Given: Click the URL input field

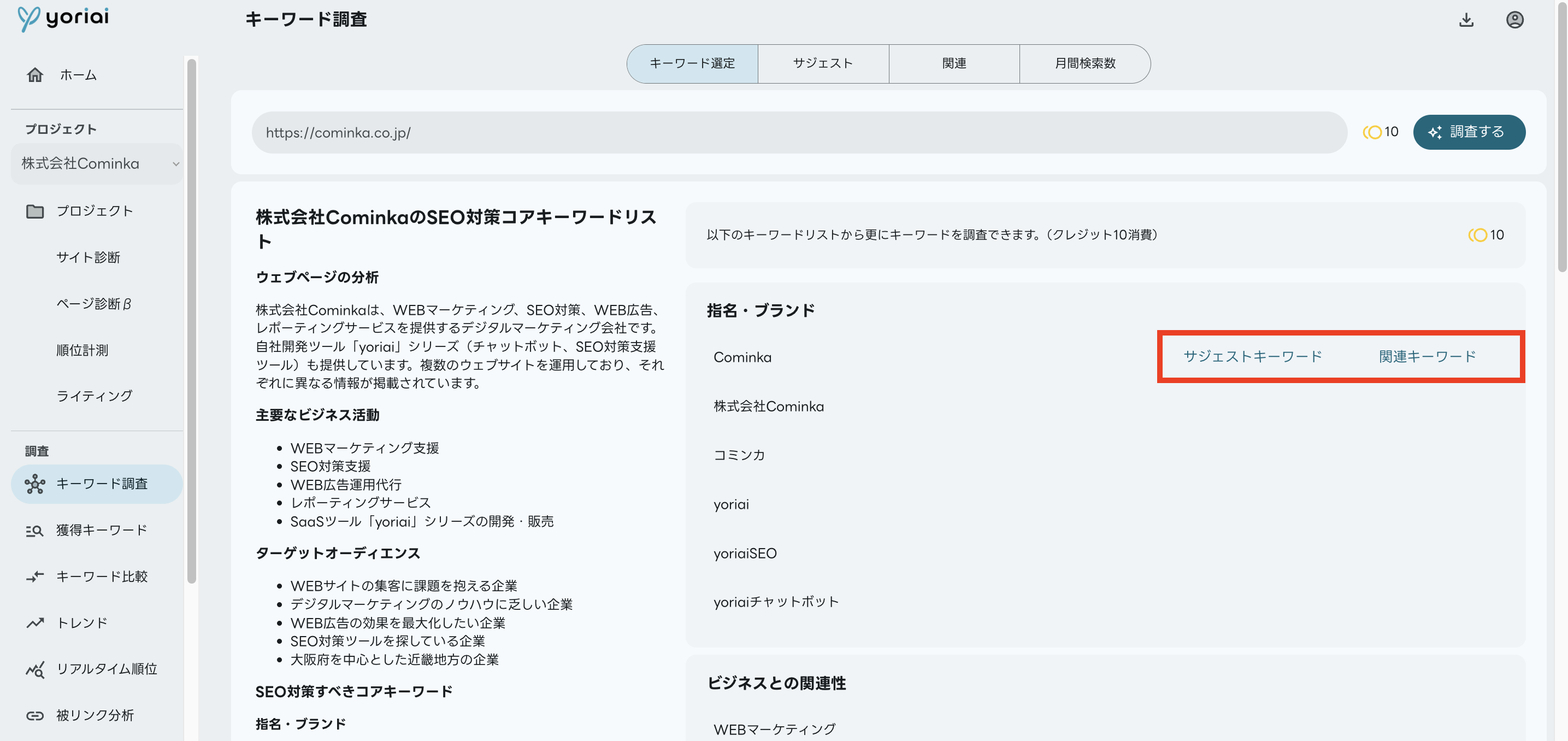Looking at the screenshot, I should click(x=799, y=132).
